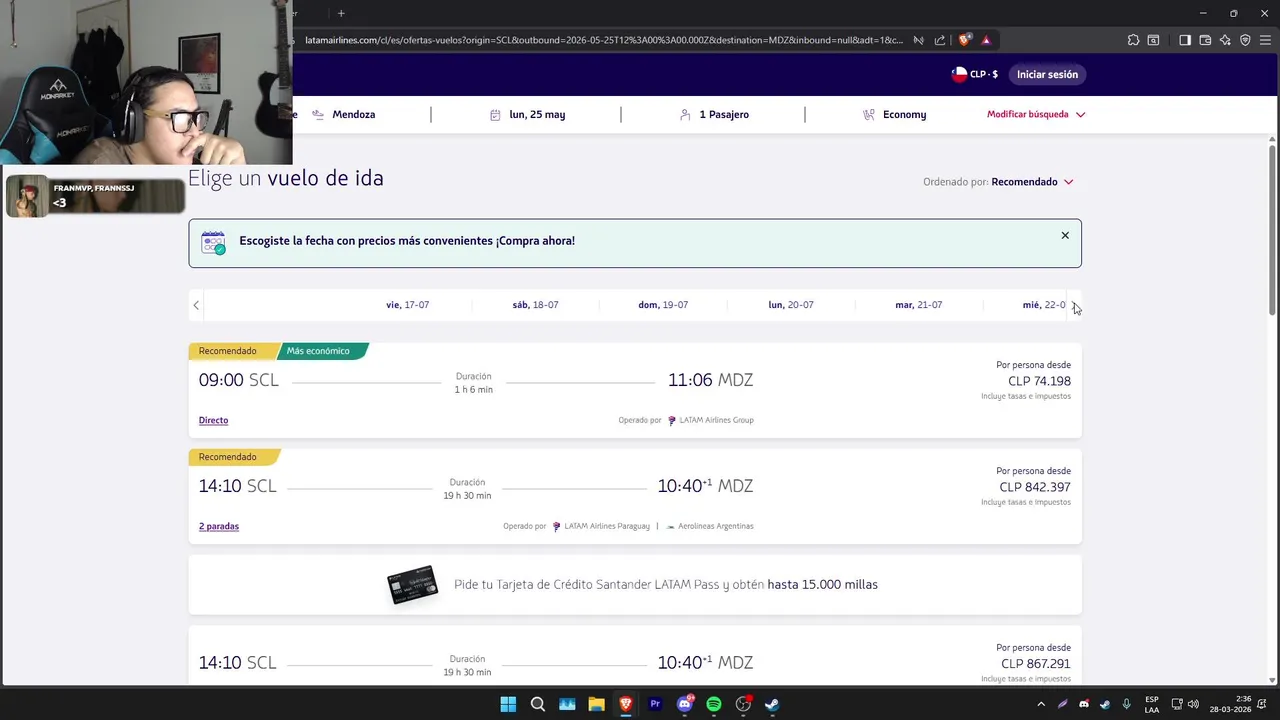1280x720 pixels.
Task: Go to next dates with right arrow
Action: point(1074,305)
